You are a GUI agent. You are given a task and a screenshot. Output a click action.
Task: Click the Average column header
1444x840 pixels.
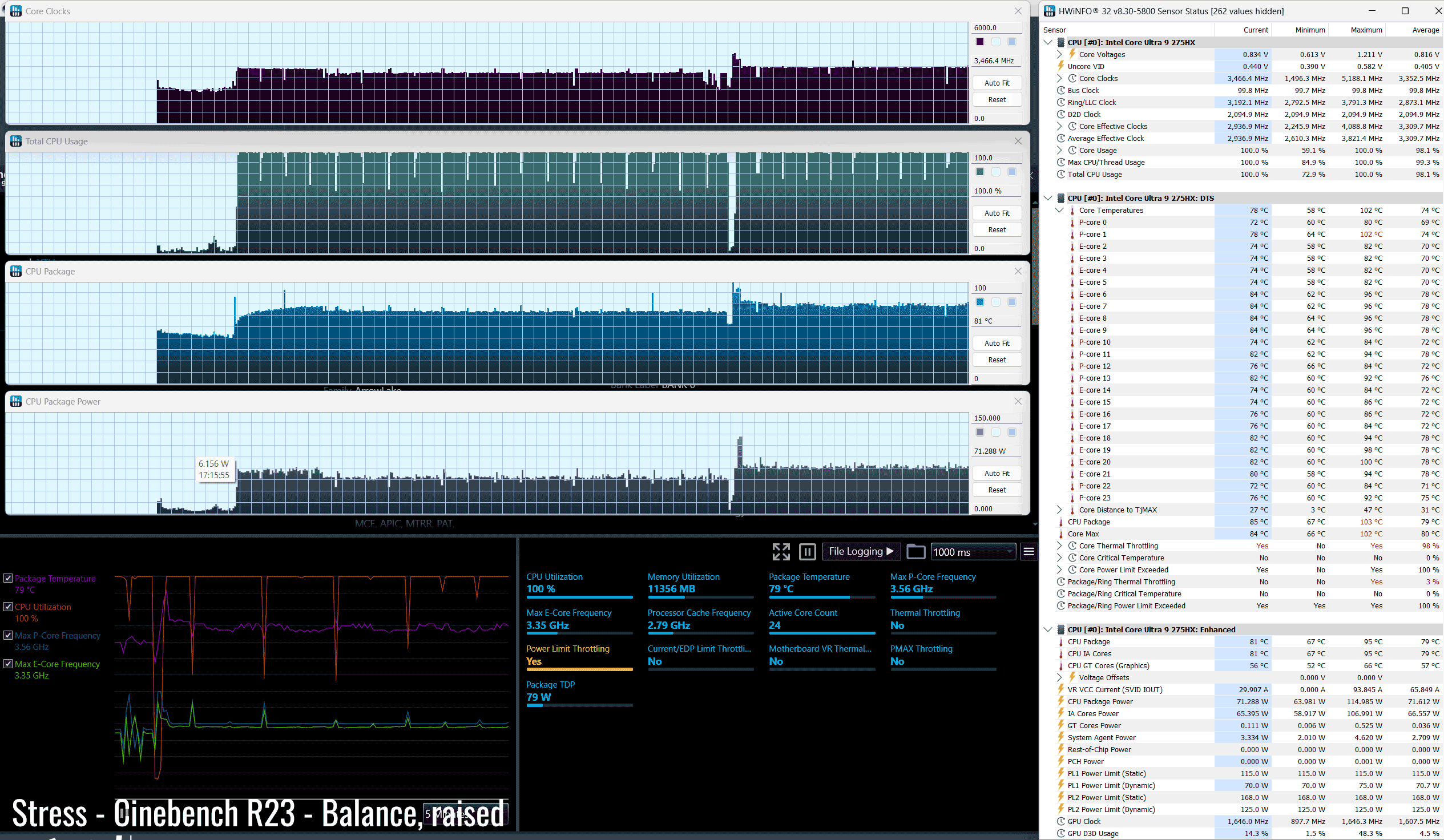pos(1425,30)
